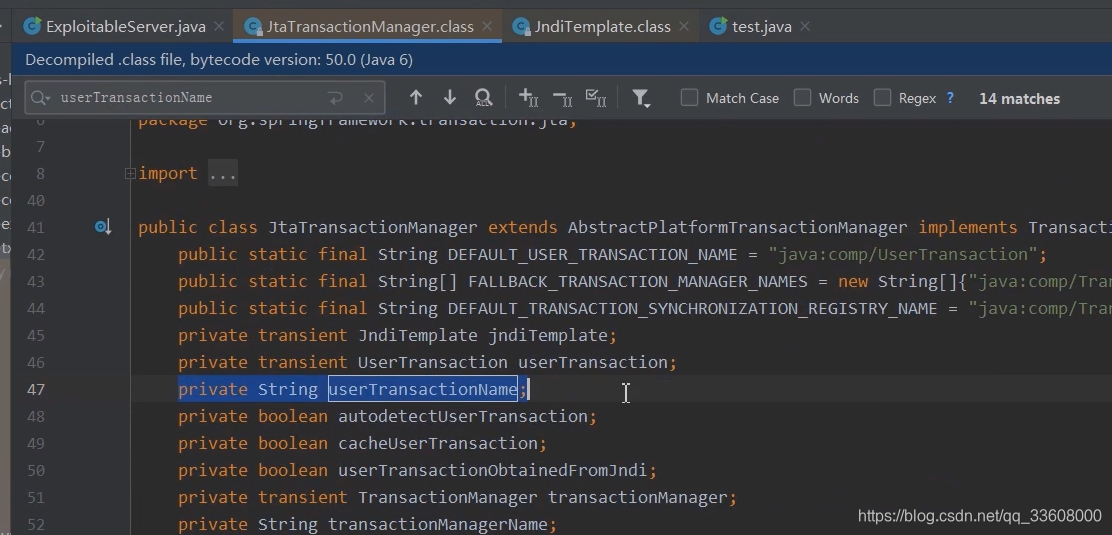Click the userTransaction field on line 46

coord(592,363)
